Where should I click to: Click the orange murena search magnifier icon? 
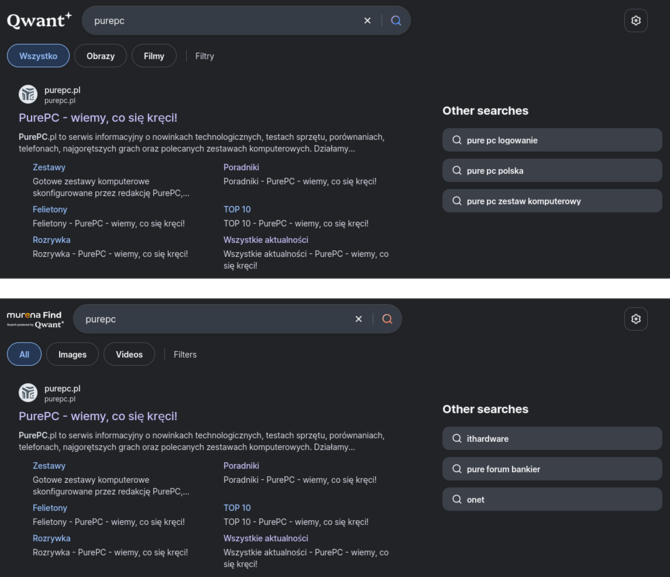(x=387, y=319)
